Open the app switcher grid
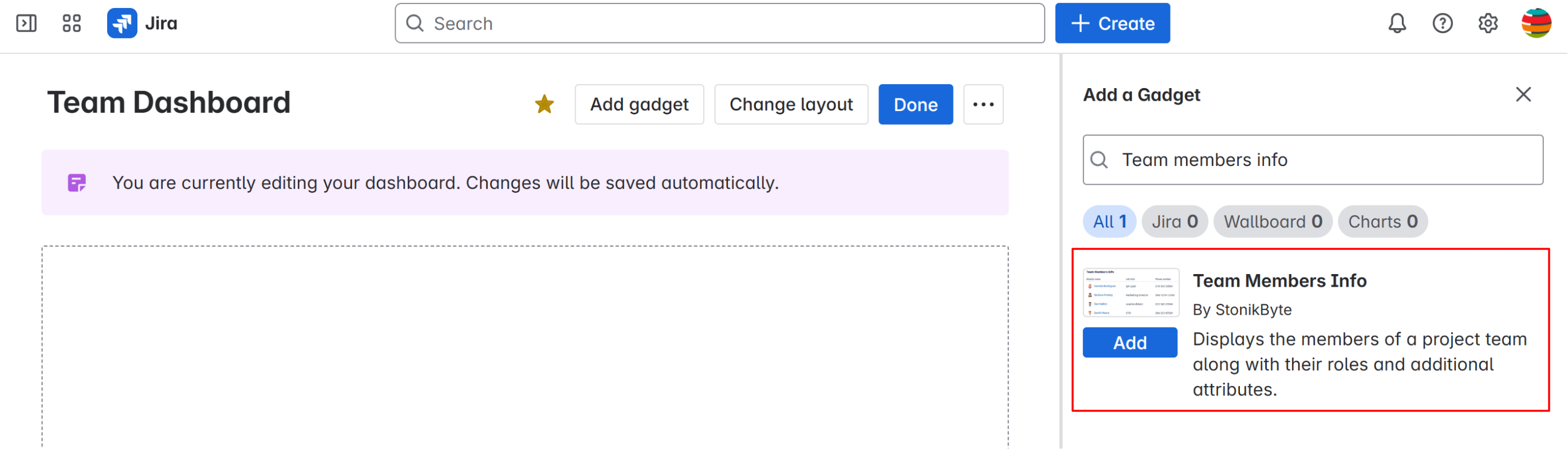The image size is (1568, 452). point(72,23)
